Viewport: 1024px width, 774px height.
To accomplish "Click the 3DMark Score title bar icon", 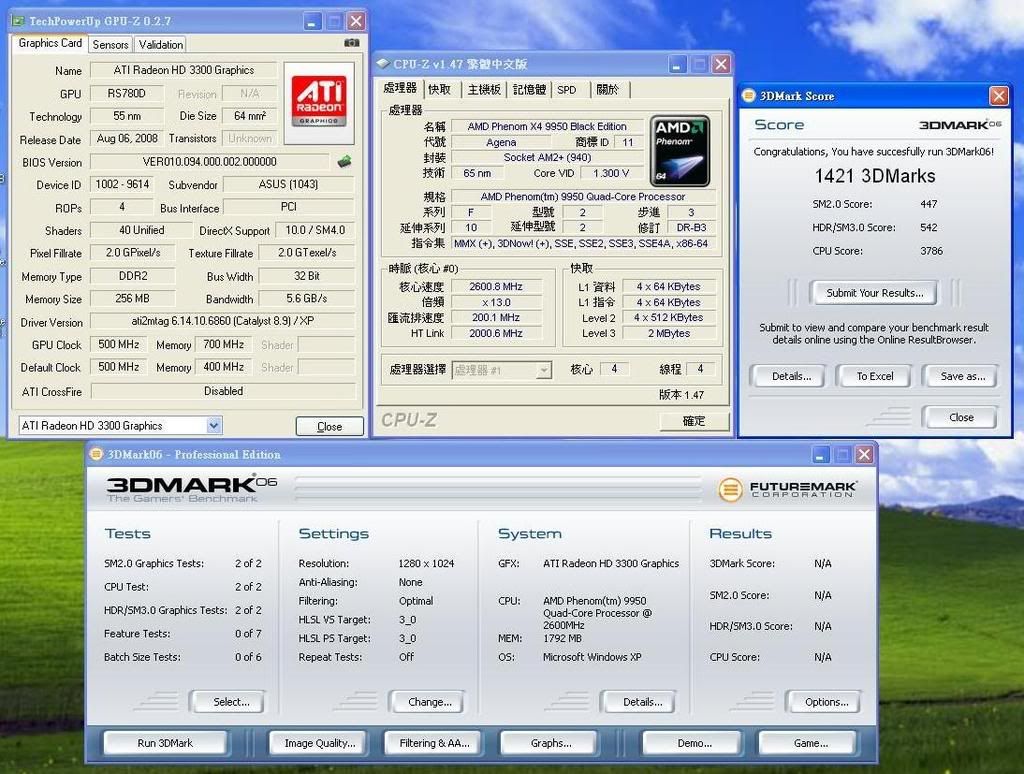I will point(748,95).
